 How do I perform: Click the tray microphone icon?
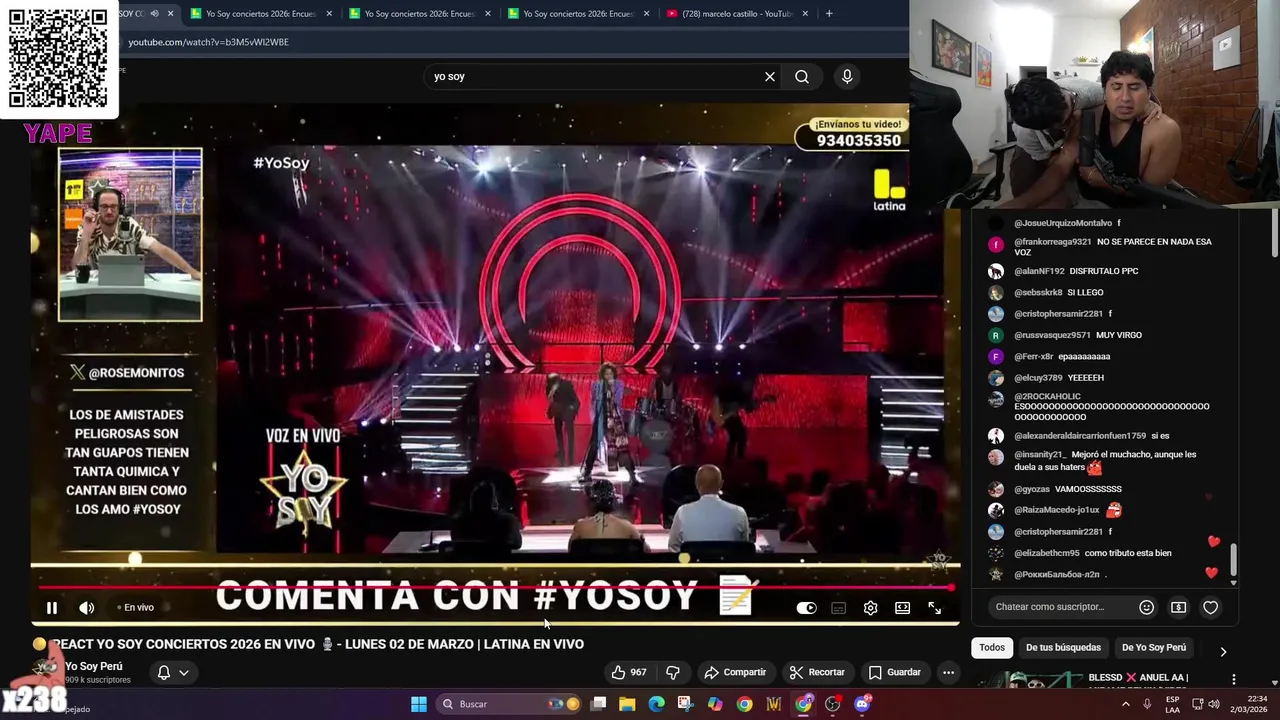coord(1147,704)
